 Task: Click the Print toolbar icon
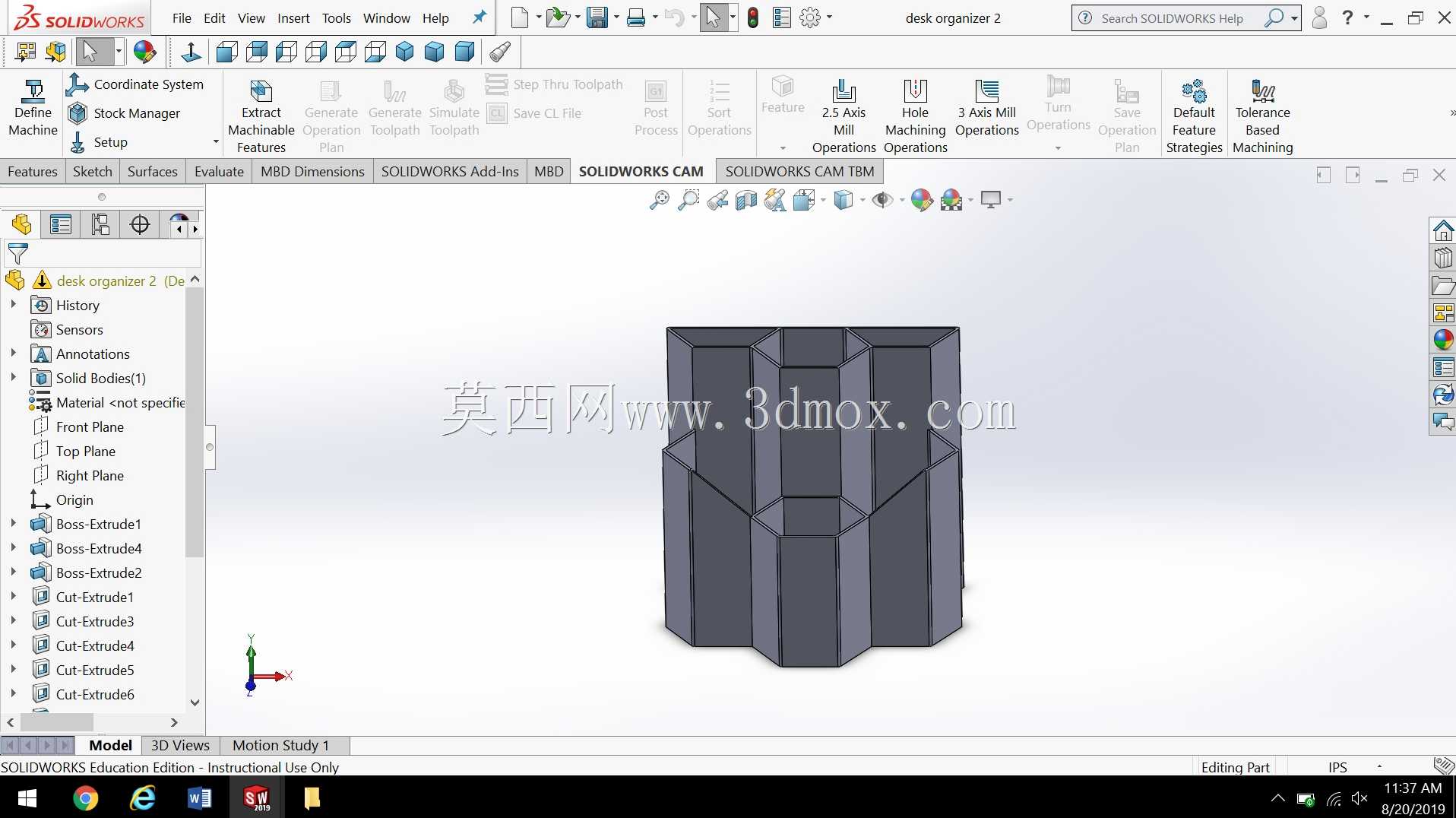[x=636, y=17]
